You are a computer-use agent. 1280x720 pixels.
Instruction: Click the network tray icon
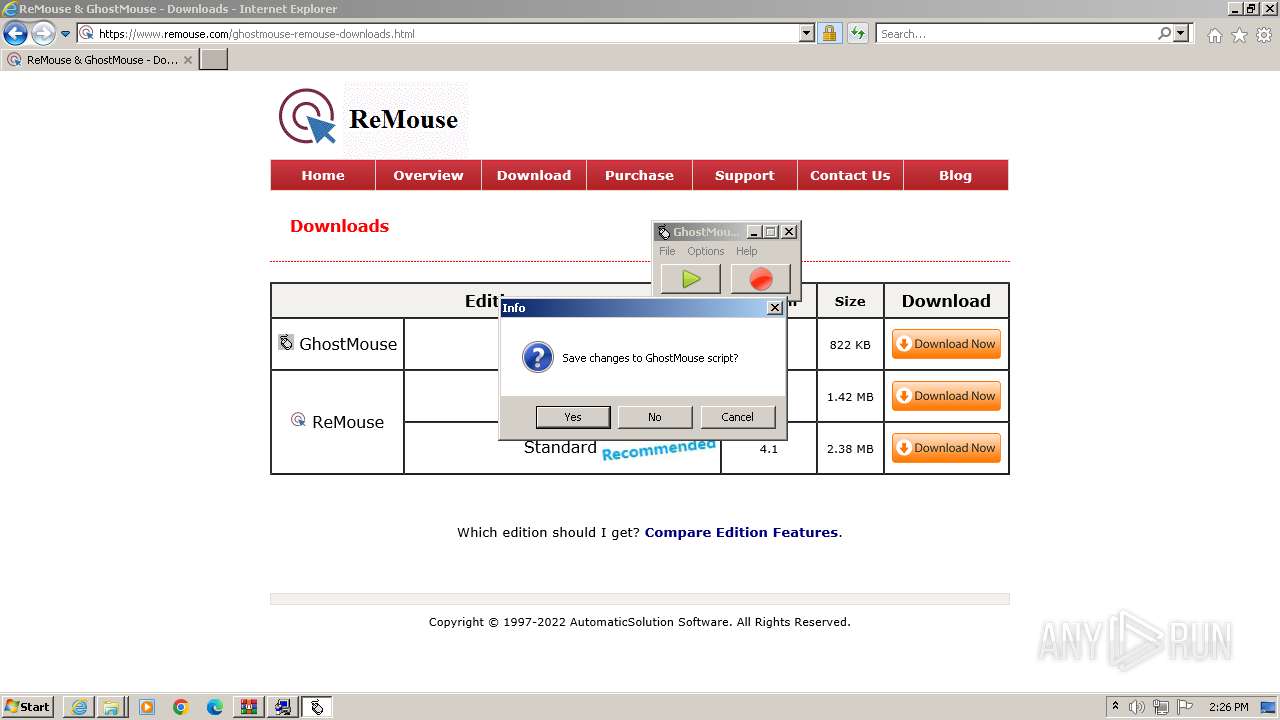[x=1161, y=707]
